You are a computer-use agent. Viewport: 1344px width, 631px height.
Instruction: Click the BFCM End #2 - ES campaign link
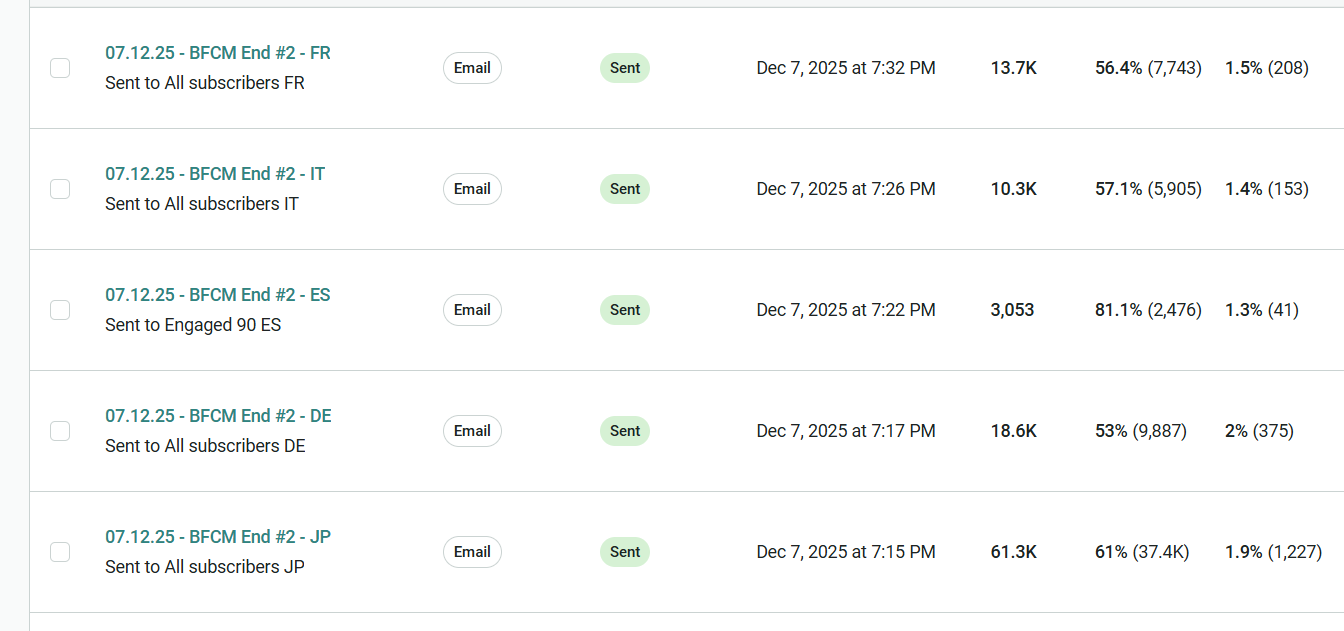(x=217, y=295)
